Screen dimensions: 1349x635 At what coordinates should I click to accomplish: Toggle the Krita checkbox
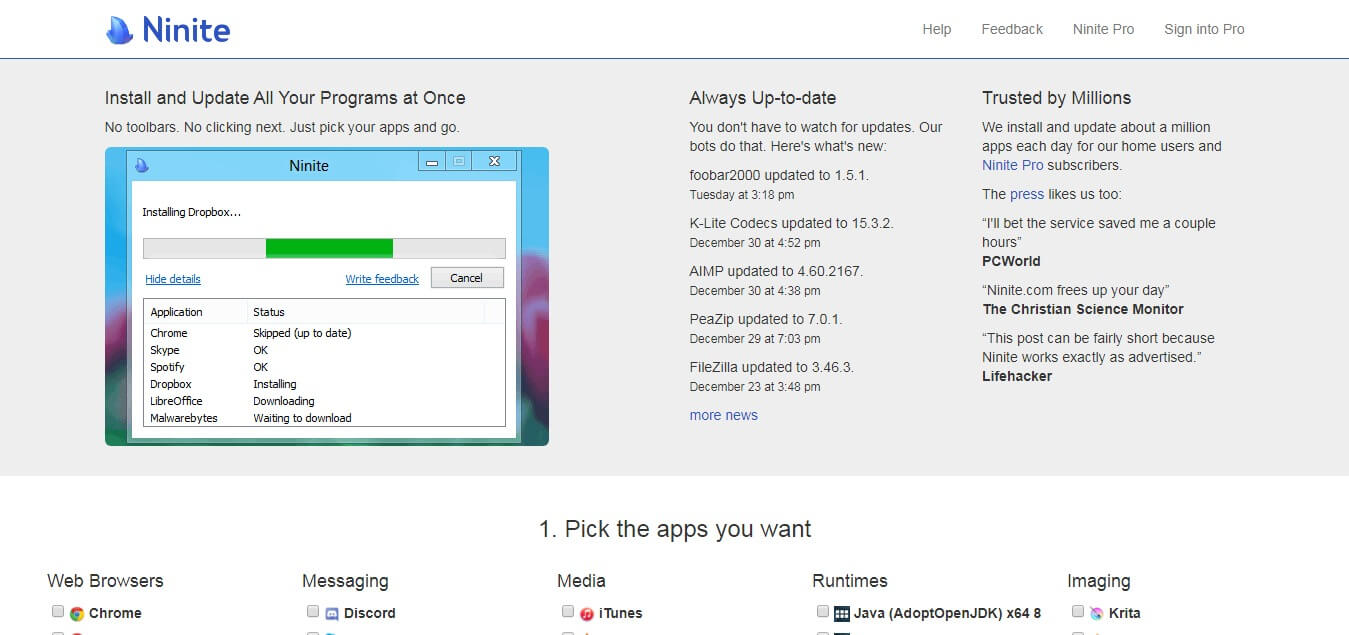[x=1078, y=612]
